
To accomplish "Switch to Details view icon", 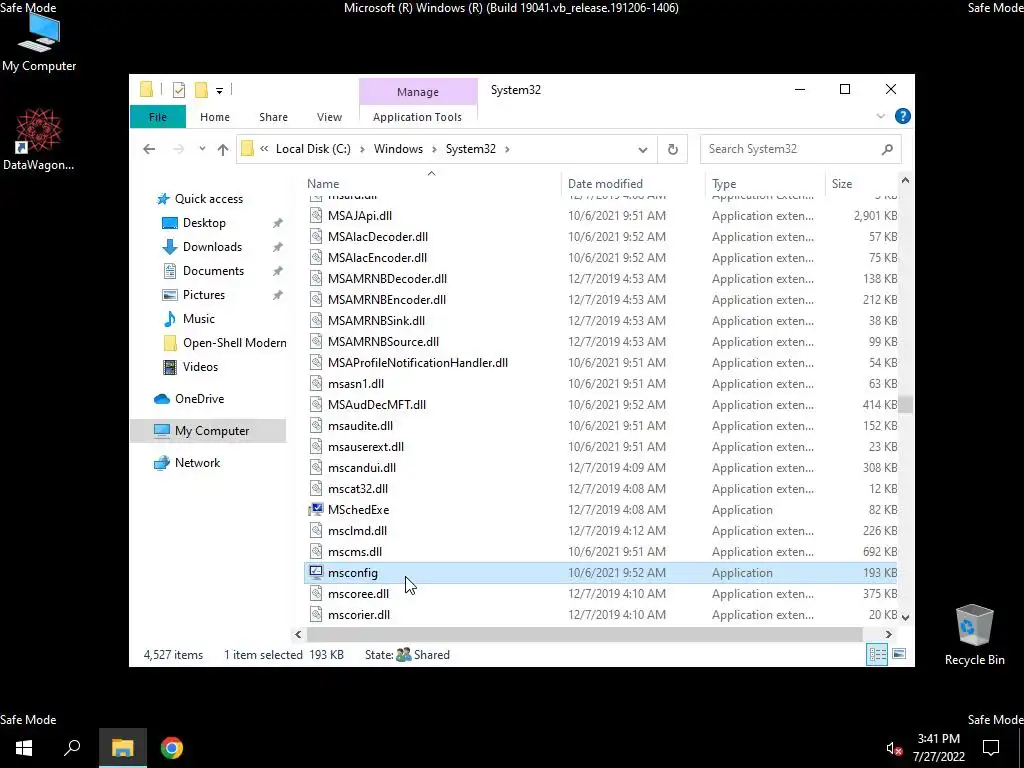I will 876,654.
